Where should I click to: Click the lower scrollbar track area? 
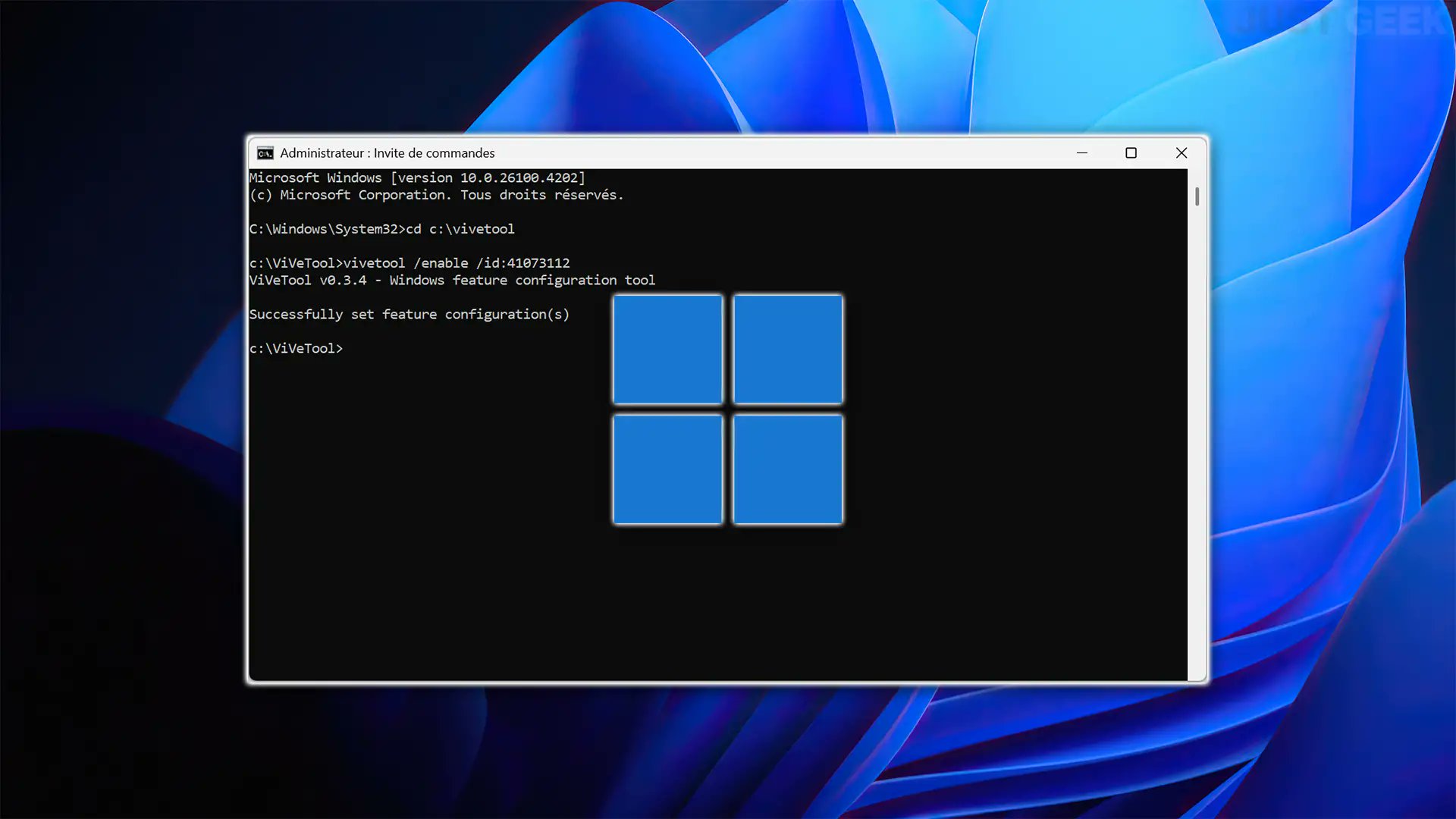click(1198, 455)
